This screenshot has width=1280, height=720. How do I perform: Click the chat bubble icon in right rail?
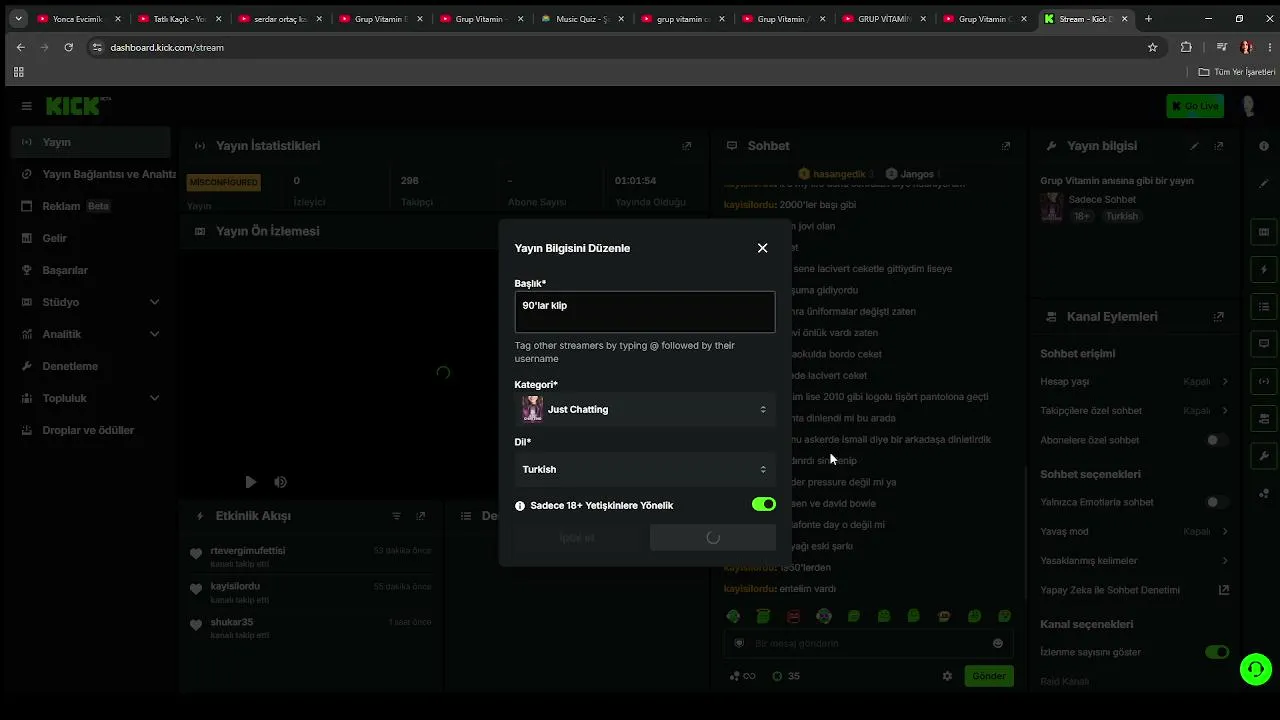1264,344
